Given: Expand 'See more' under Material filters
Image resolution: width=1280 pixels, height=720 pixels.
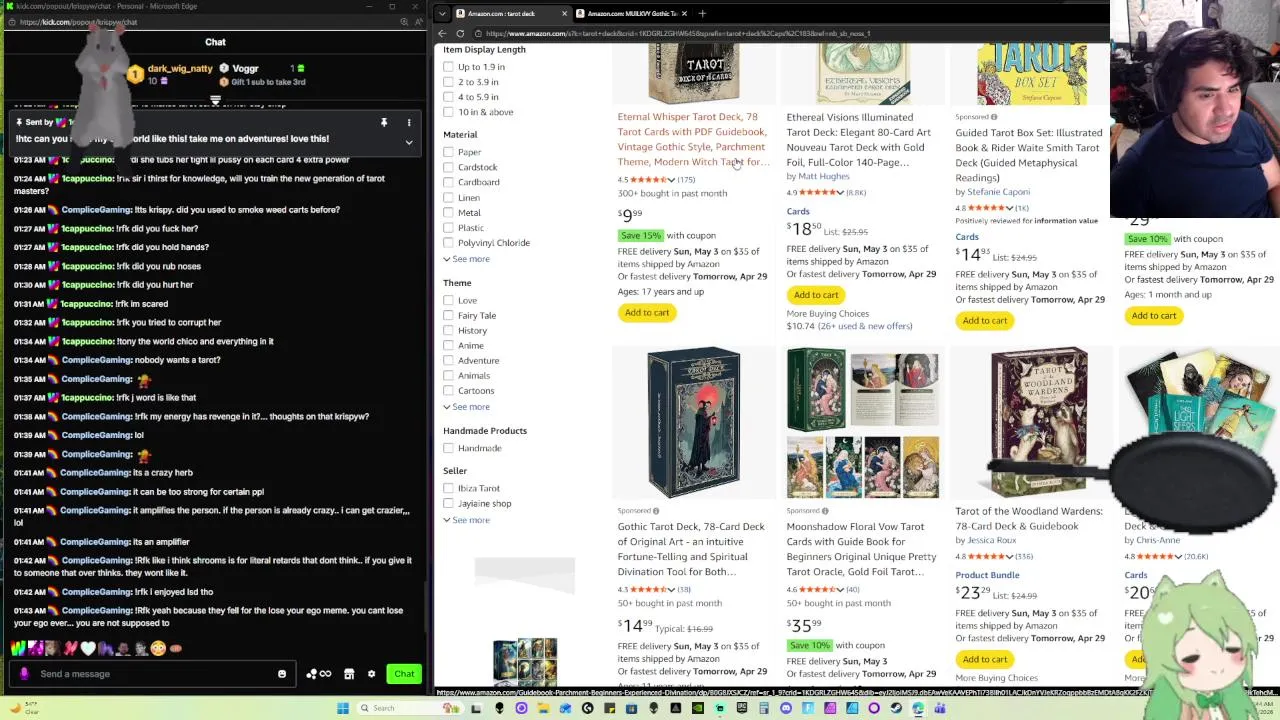Looking at the screenshot, I should 467,259.
